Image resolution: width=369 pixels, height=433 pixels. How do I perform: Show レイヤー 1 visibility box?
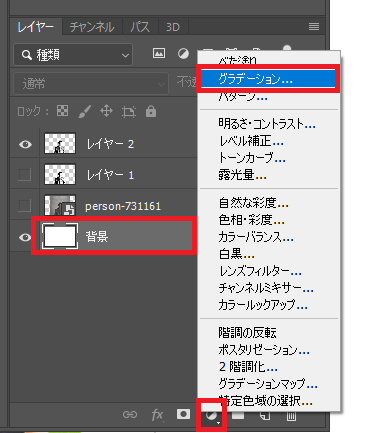tap(25, 174)
